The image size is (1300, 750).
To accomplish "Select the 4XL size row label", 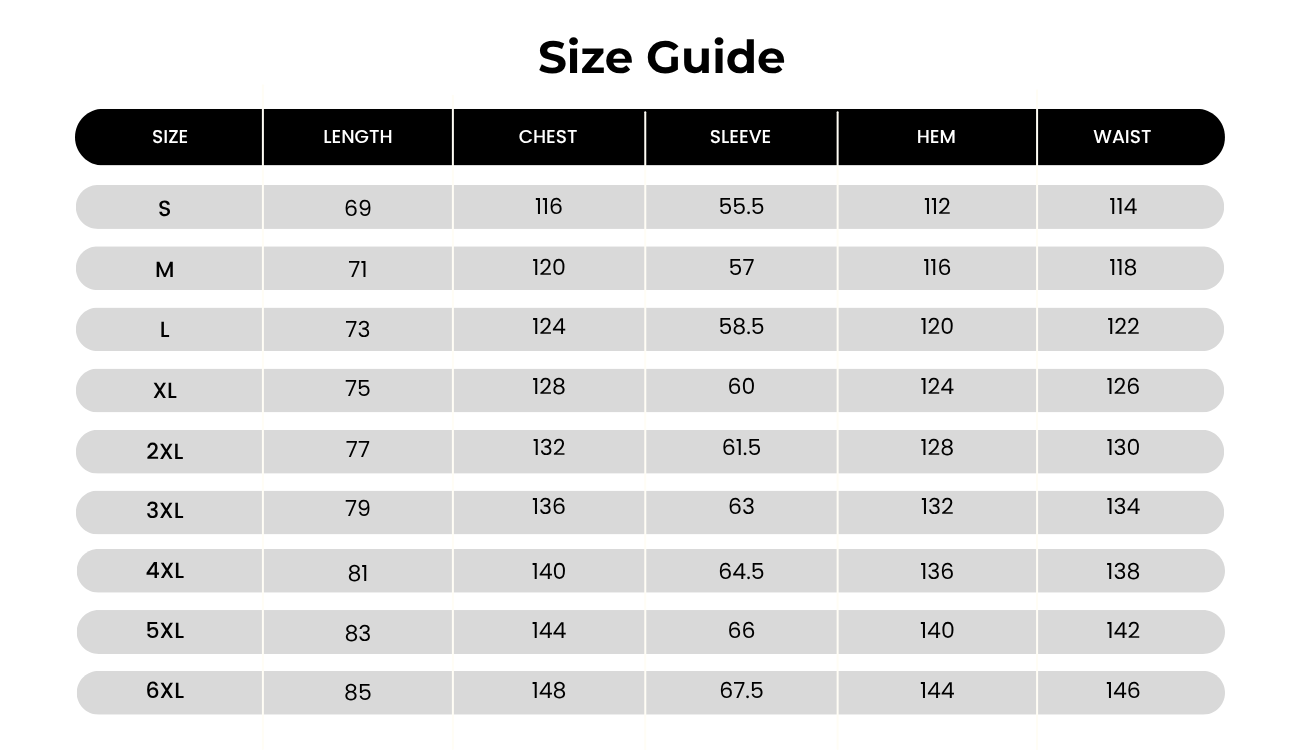I will pyautogui.click(x=165, y=571).
